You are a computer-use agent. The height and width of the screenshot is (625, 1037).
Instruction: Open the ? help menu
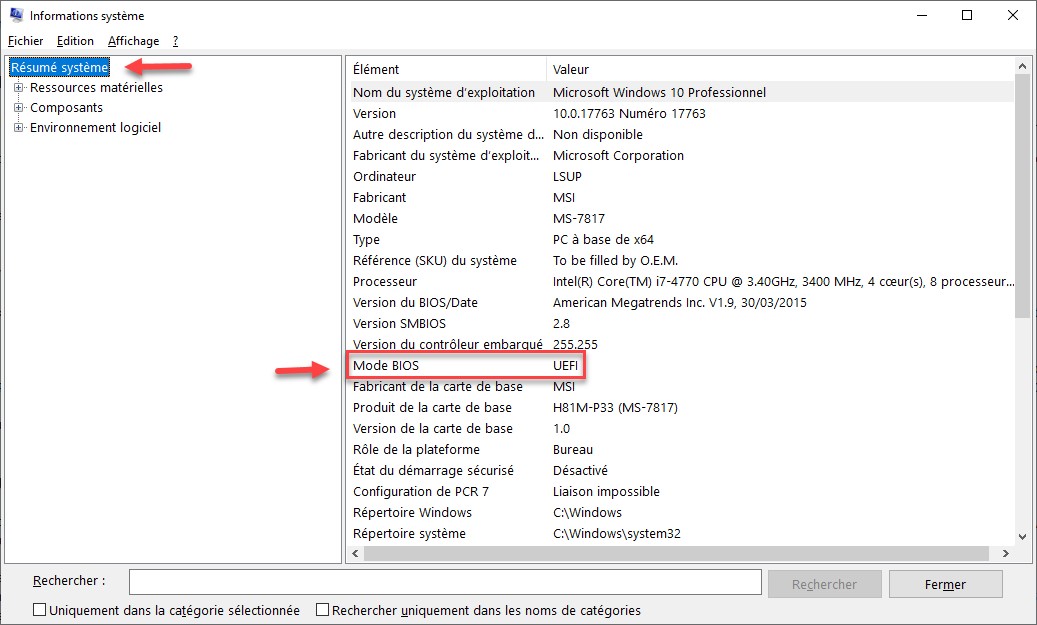click(x=175, y=41)
